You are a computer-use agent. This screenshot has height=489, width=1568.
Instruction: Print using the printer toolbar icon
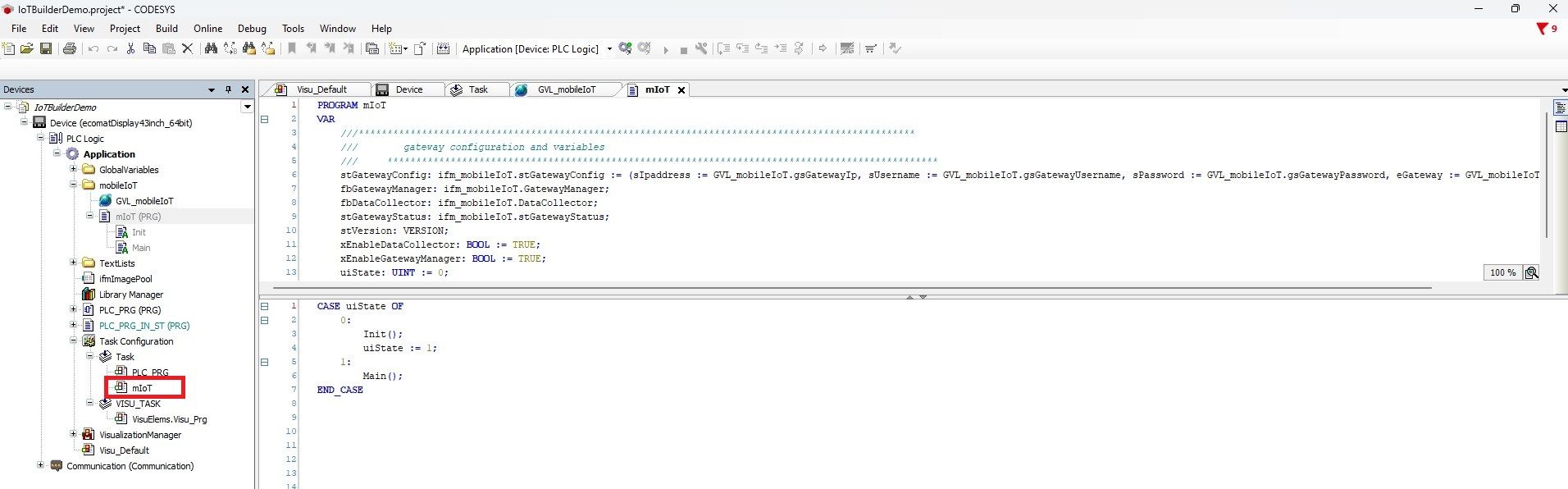(x=70, y=48)
